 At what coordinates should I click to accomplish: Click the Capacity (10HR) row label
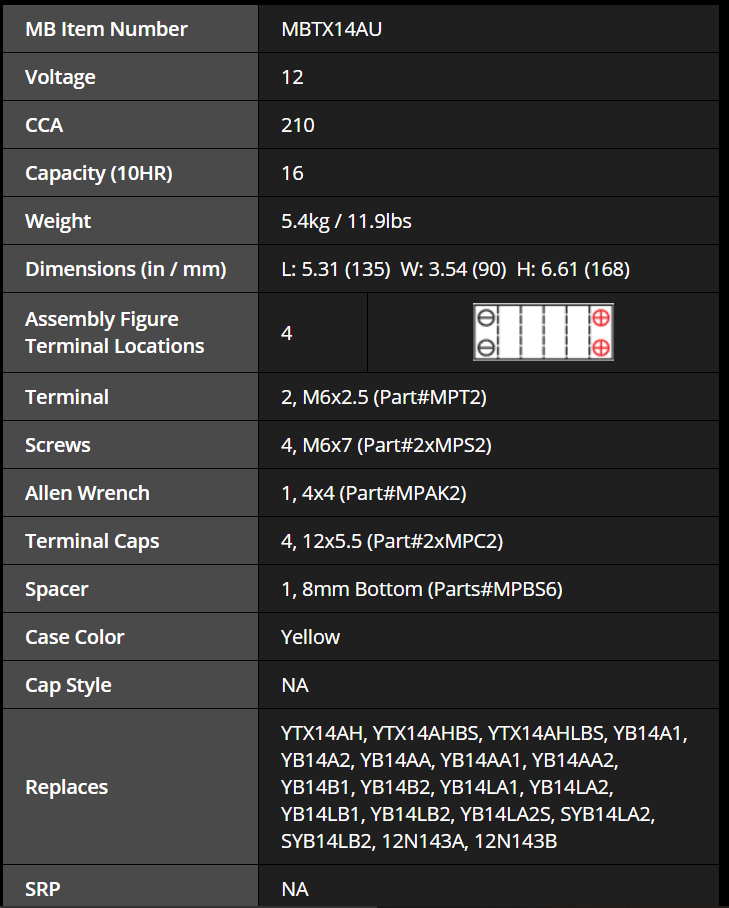pyautogui.click(x=98, y=173)
